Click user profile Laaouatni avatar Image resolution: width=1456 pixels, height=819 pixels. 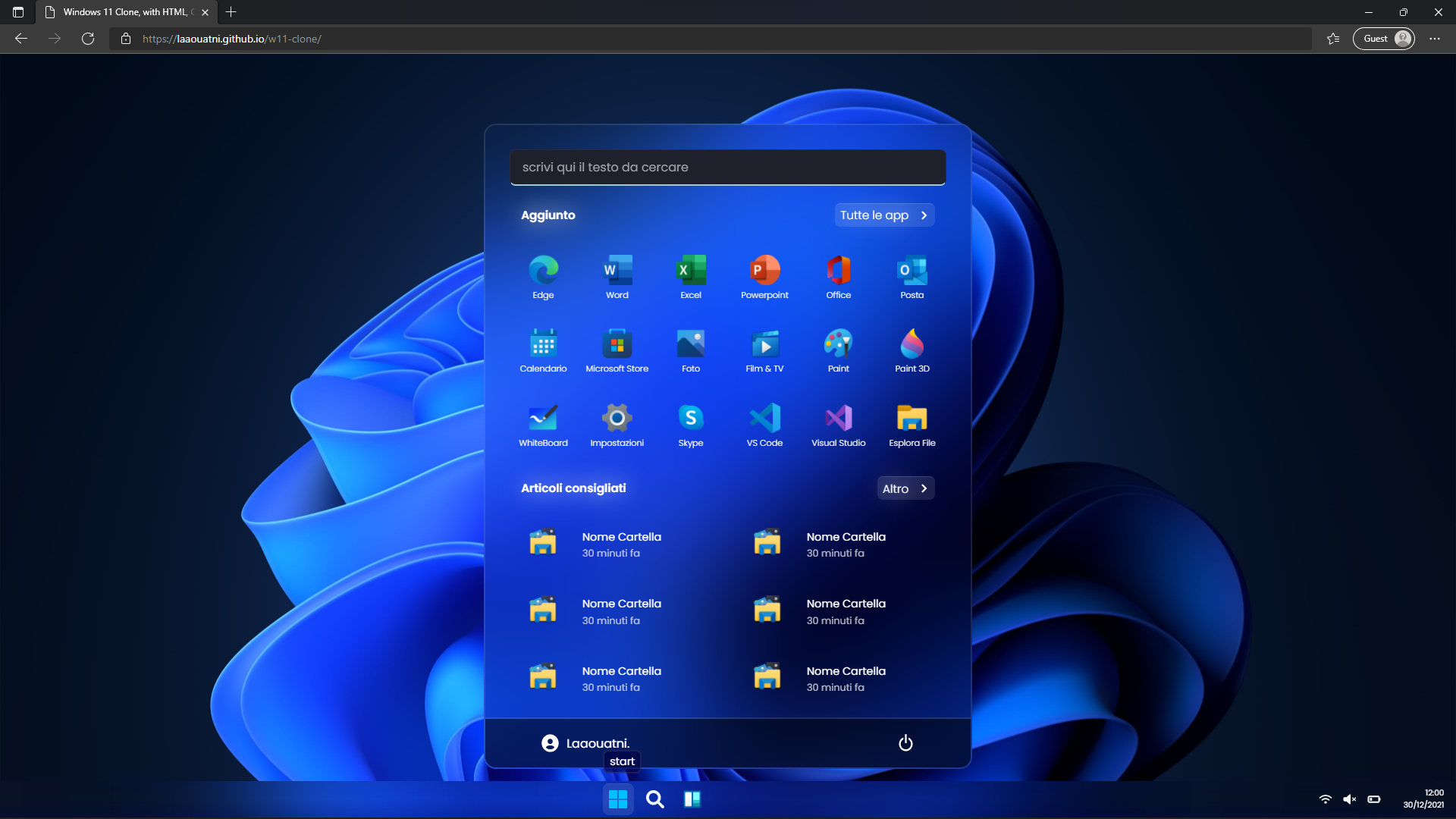[550, 742]
